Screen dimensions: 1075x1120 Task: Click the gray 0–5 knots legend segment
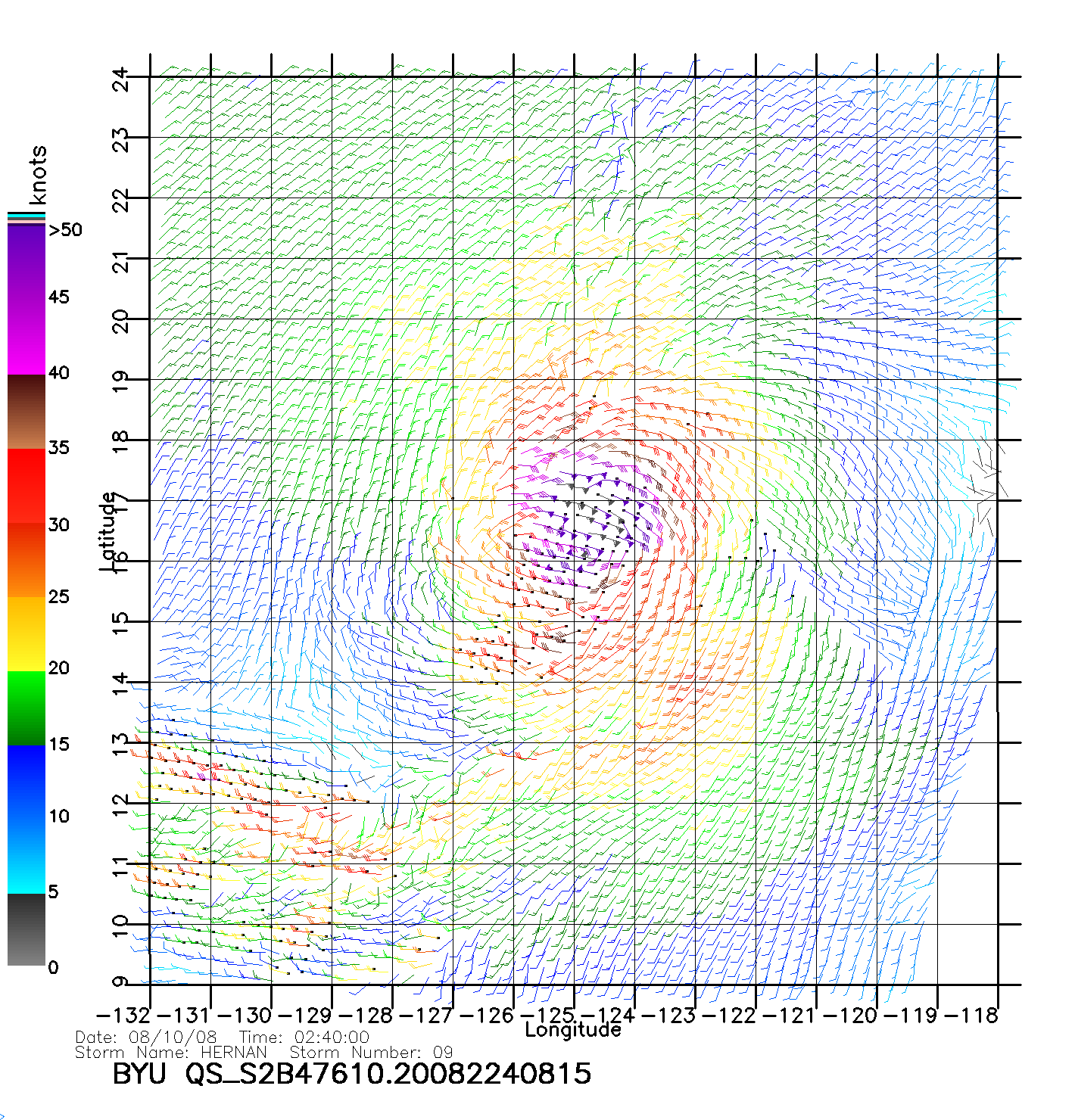(x=26, y=929)
